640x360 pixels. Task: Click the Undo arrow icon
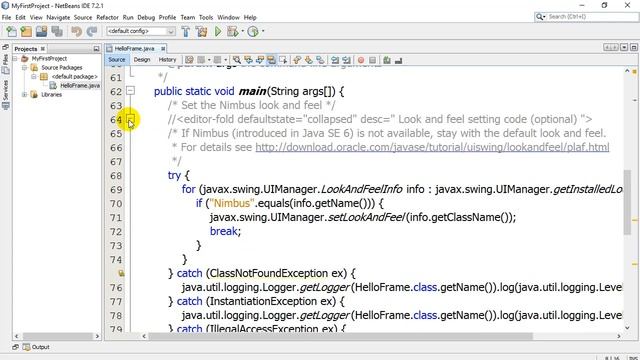pyautogui.click(x=76, y=31)
